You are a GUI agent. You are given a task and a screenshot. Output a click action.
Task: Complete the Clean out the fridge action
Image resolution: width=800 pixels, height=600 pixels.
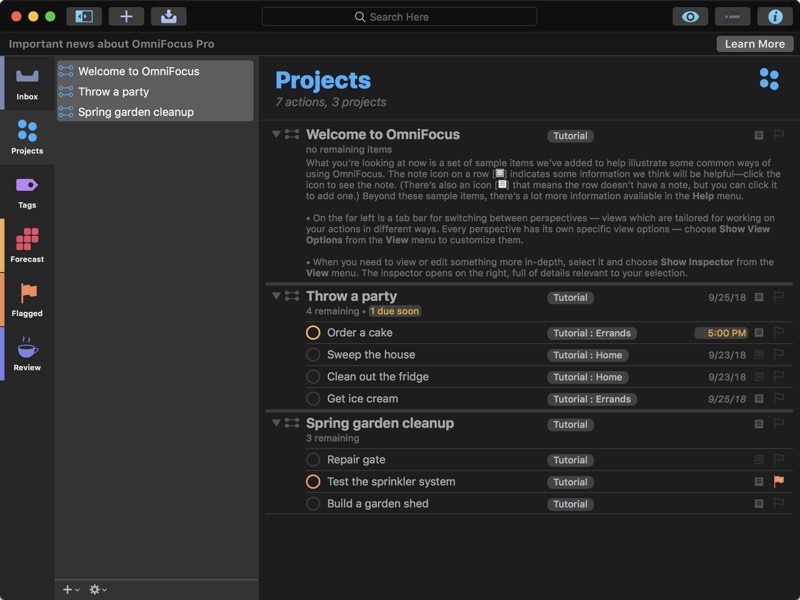click(x=313, y=377)
